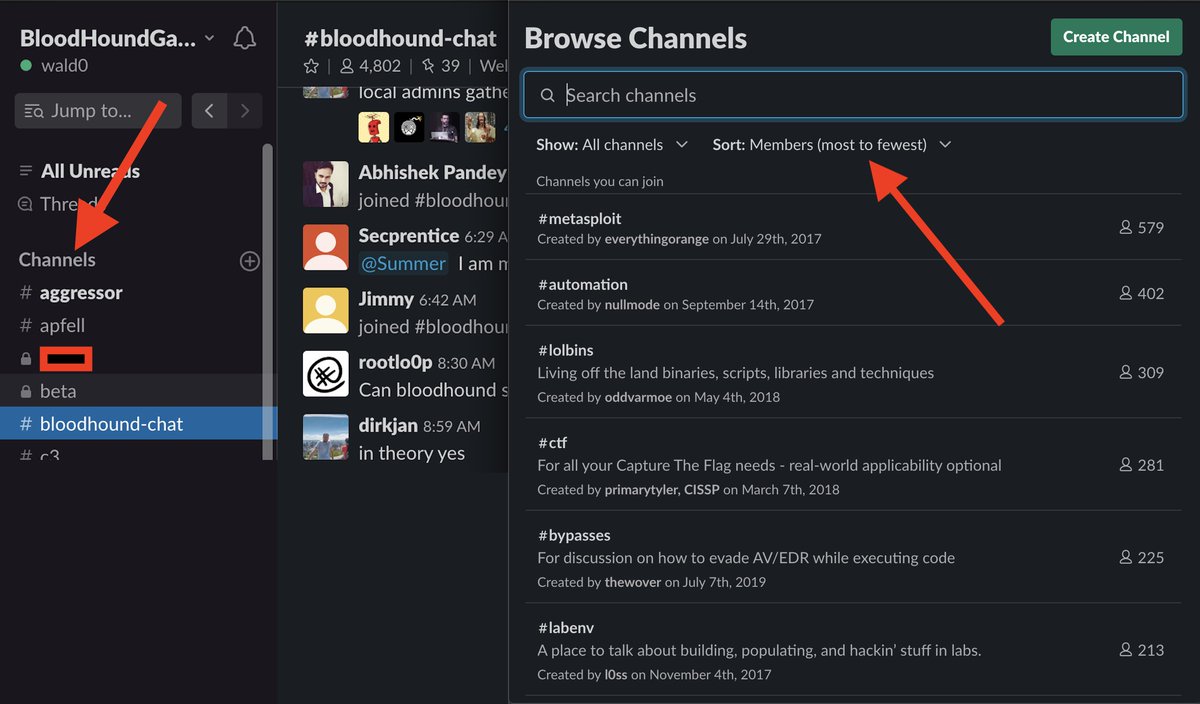Click the Create Channel button
The width and height of the screenshot is (1200, 704).
(1116, 37)
